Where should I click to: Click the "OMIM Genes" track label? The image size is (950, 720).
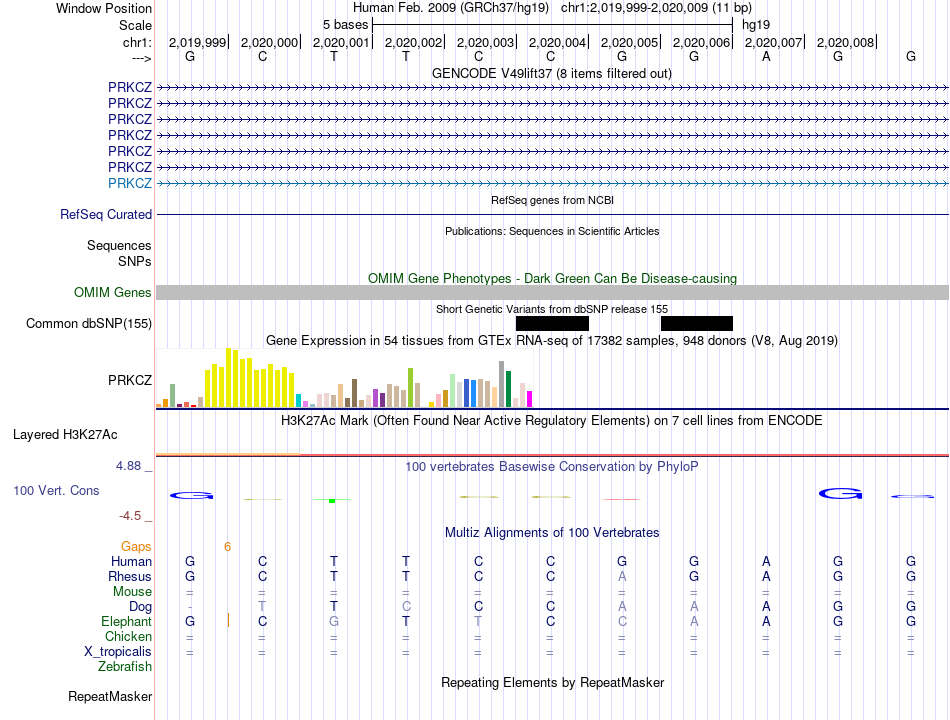click(x=112, y=292)
